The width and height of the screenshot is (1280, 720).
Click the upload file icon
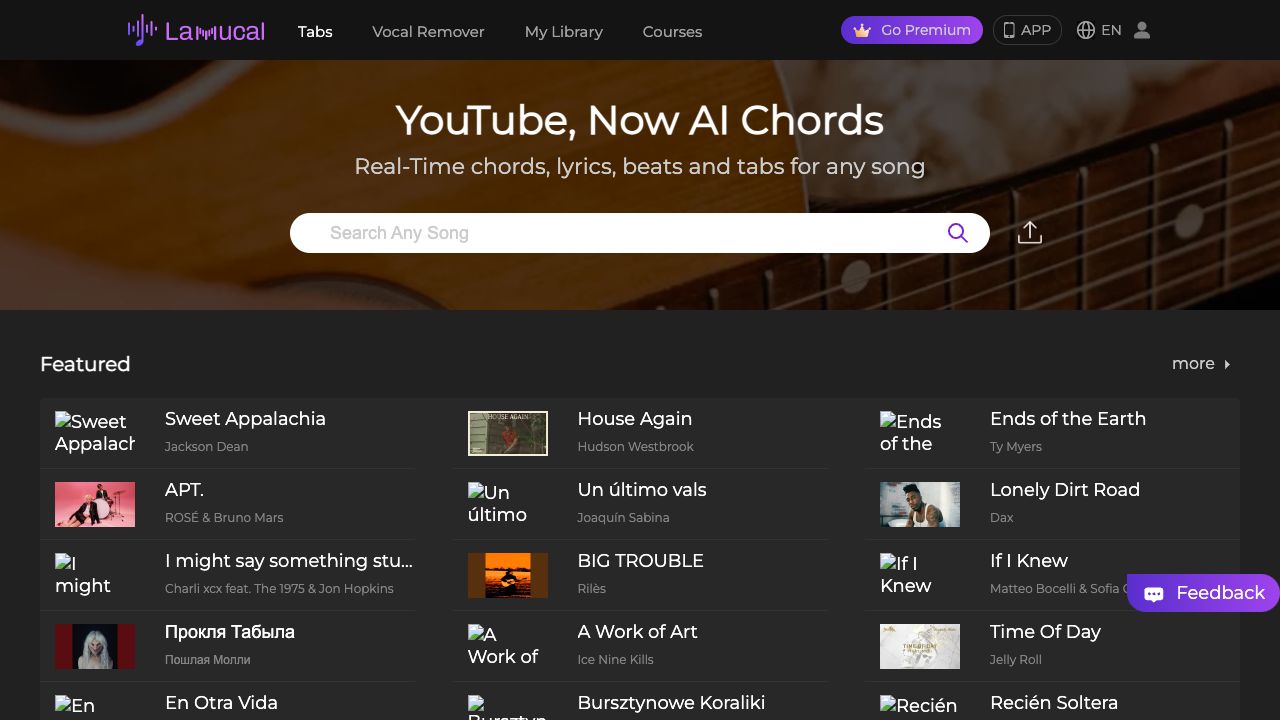pos(1029,233)
